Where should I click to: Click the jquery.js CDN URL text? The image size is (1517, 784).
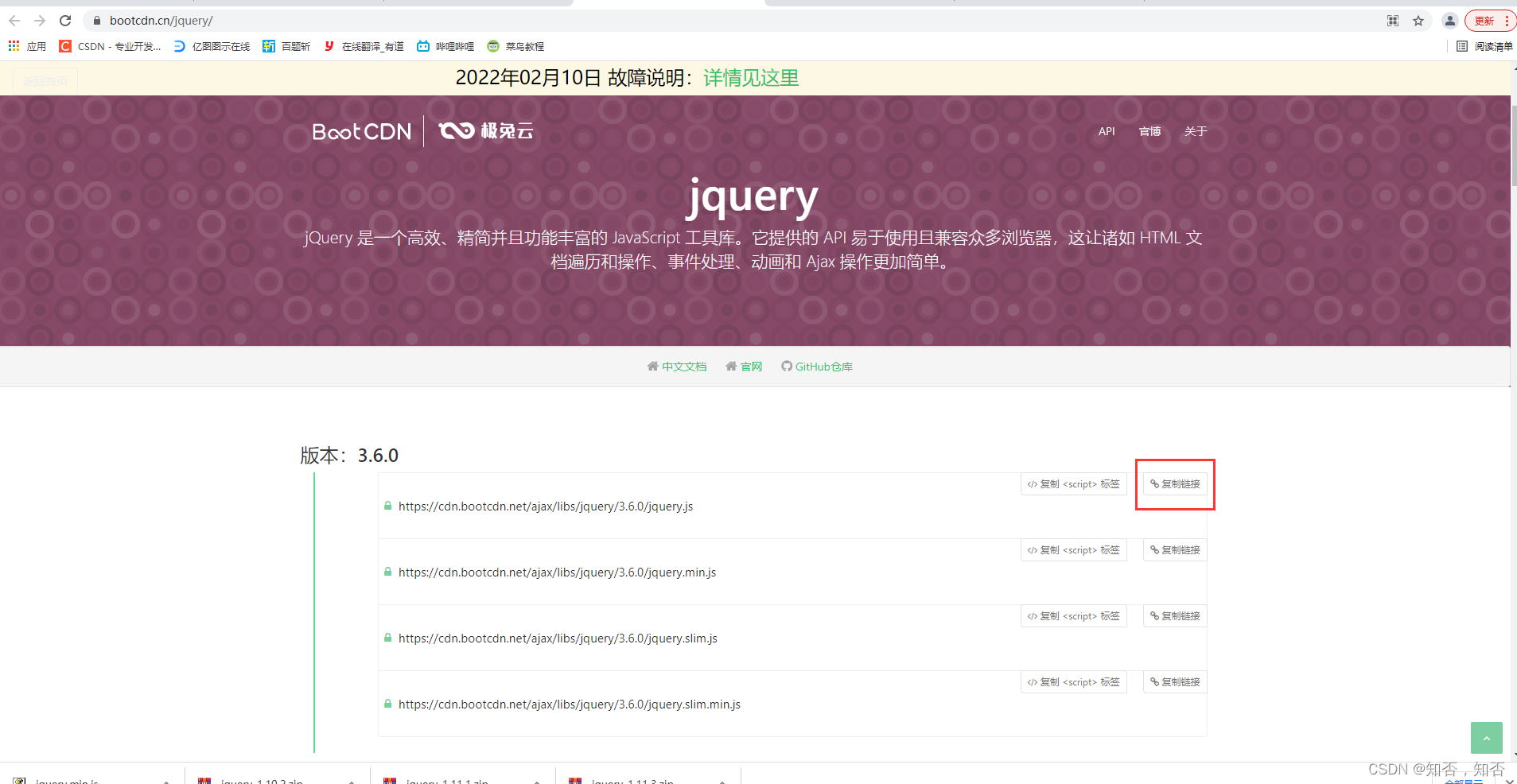coord(546,506)
